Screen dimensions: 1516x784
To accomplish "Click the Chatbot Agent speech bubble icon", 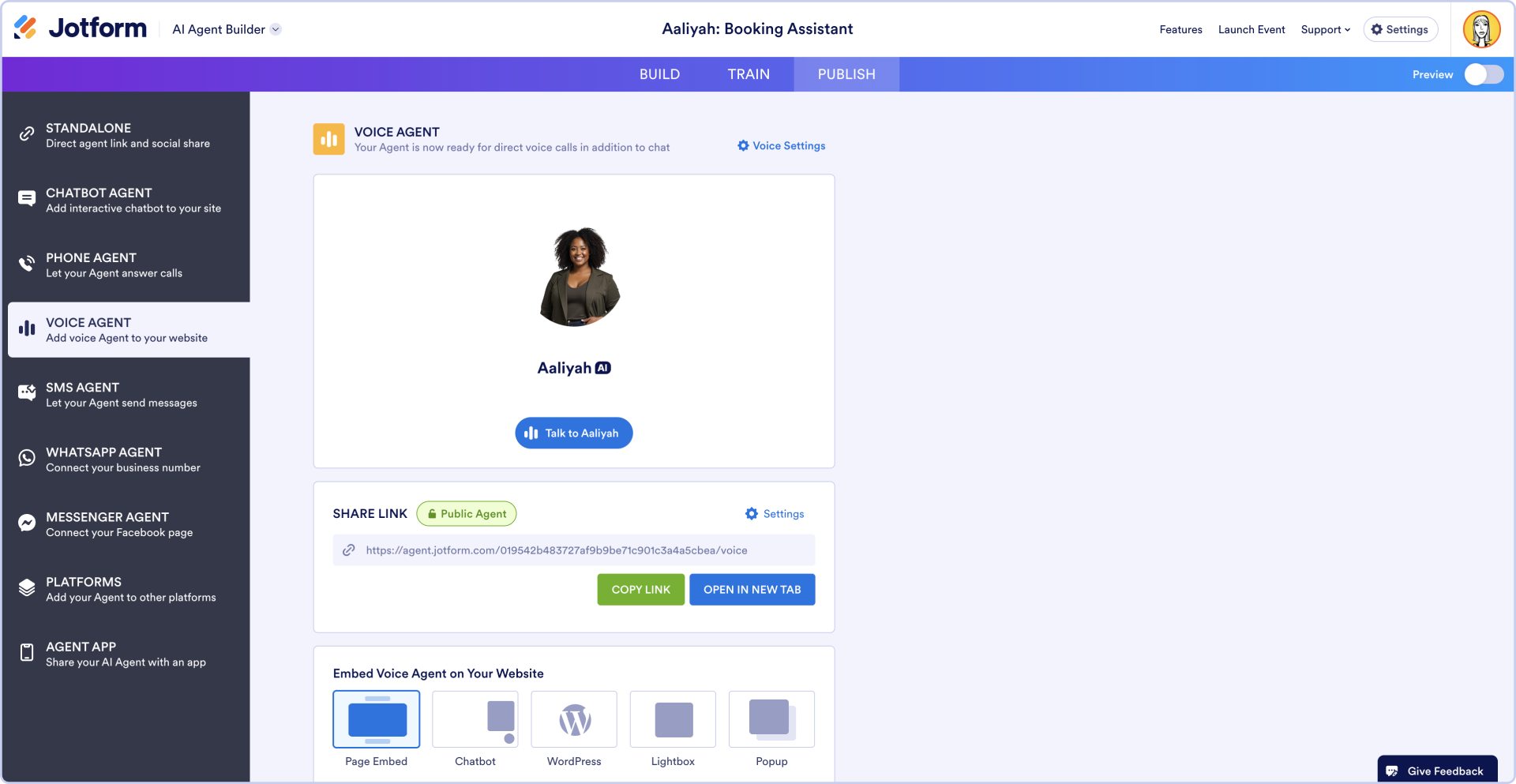I will tap(27, 198).
